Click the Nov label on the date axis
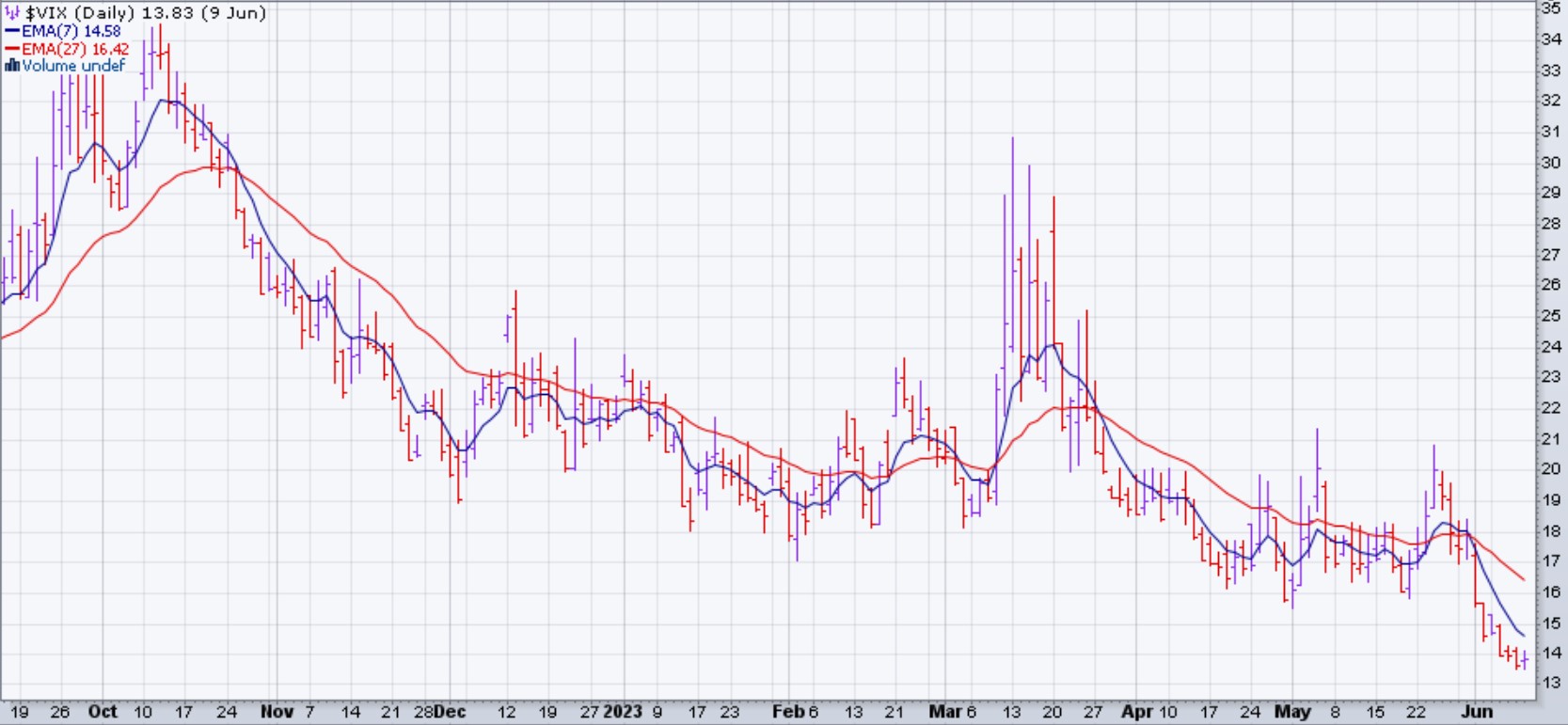 pos(276,712)
